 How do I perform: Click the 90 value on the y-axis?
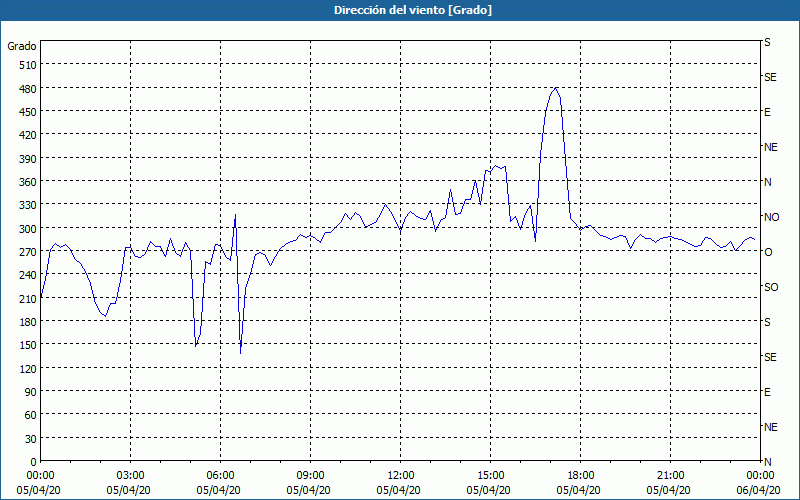[31, 392]
